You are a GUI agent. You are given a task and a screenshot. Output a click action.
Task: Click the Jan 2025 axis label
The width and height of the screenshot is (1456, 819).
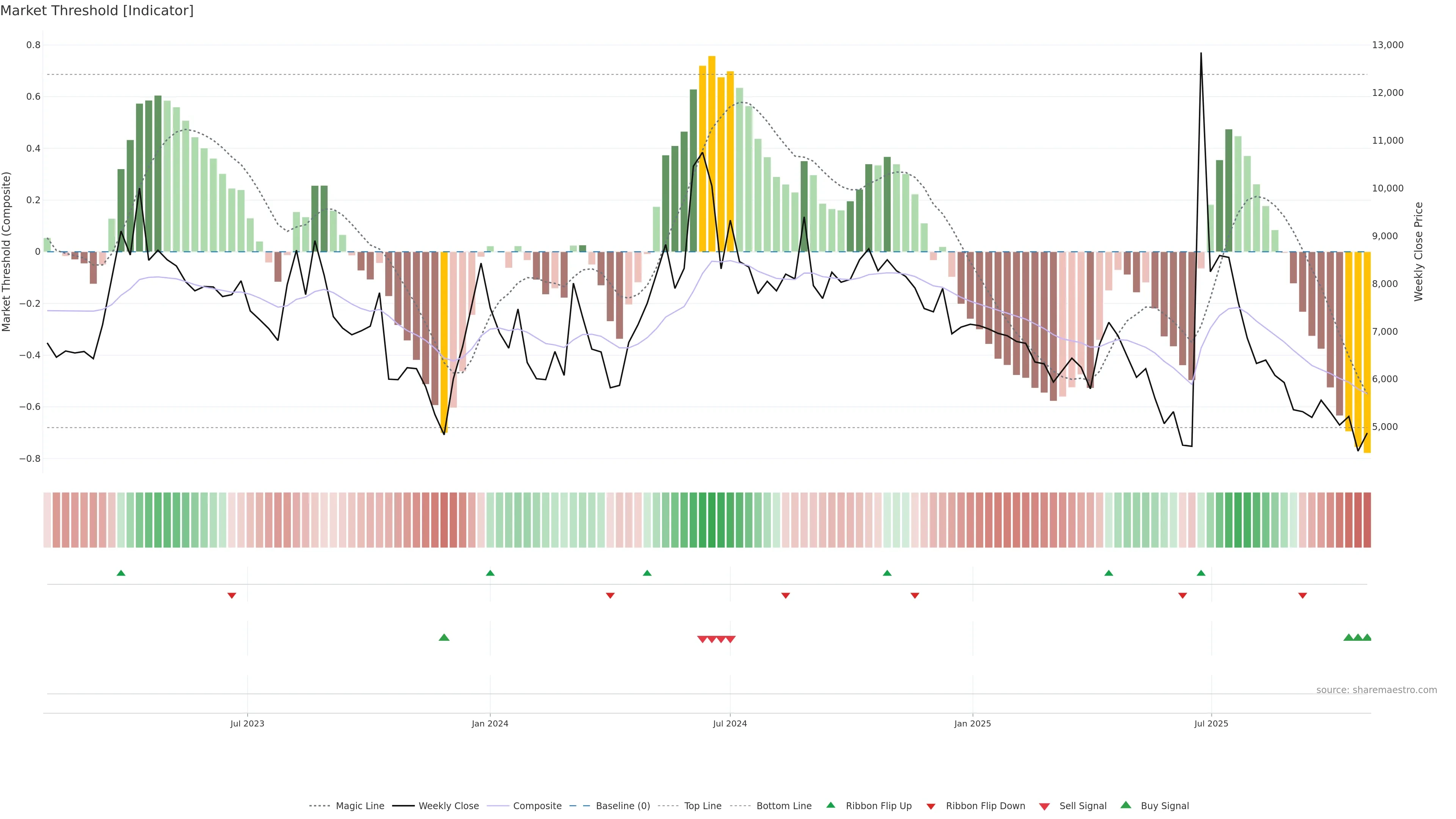[972, 723]
